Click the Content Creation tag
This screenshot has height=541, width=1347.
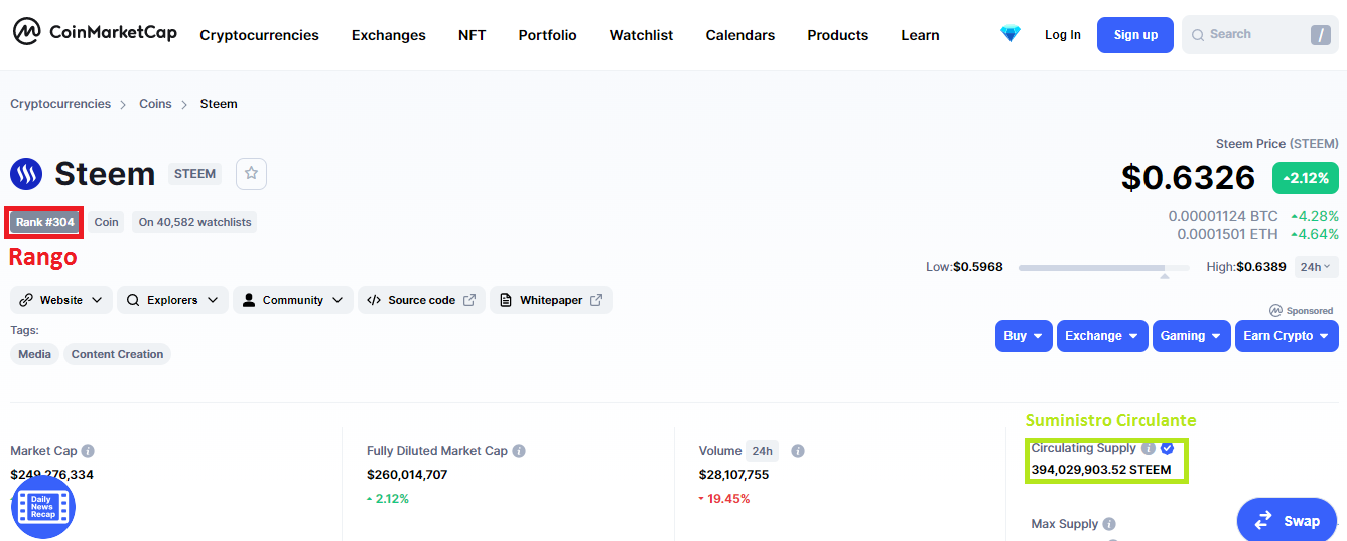(117, 354)
